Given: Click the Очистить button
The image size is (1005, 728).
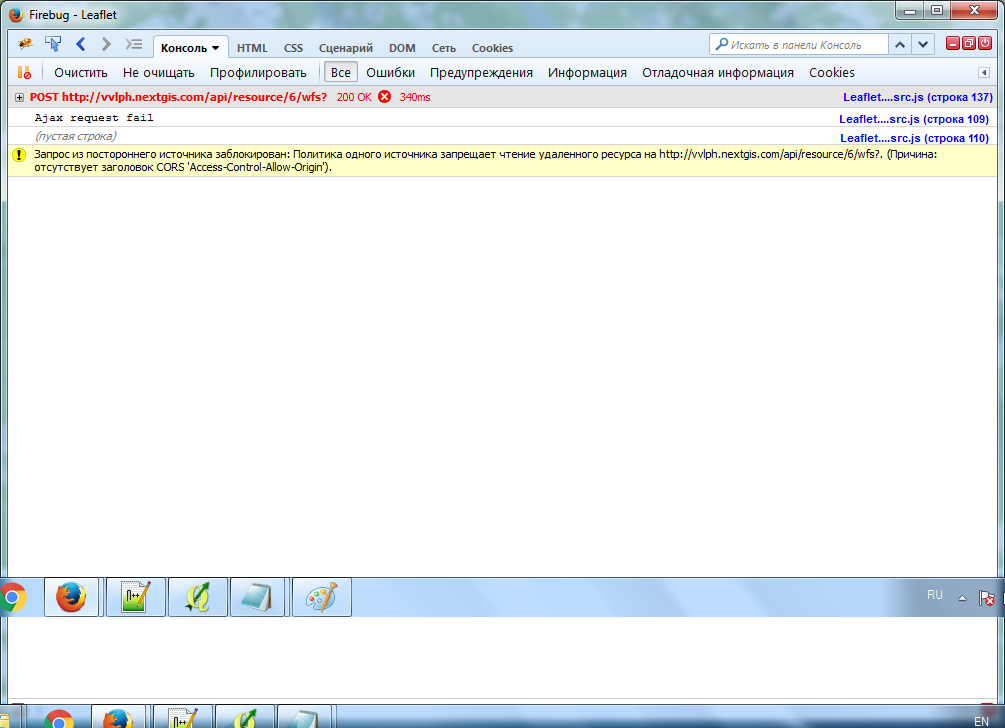Looking at the screenshot, I should [81, 72].
